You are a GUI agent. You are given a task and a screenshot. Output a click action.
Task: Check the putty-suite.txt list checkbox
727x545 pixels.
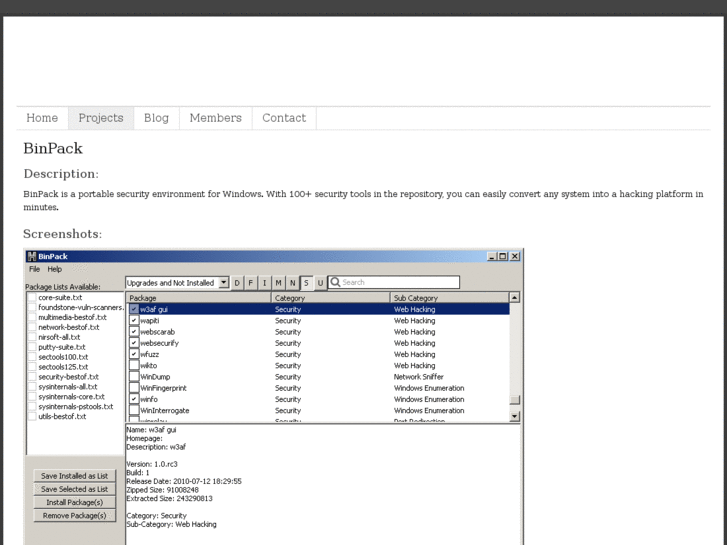click(x=32, y=347)
